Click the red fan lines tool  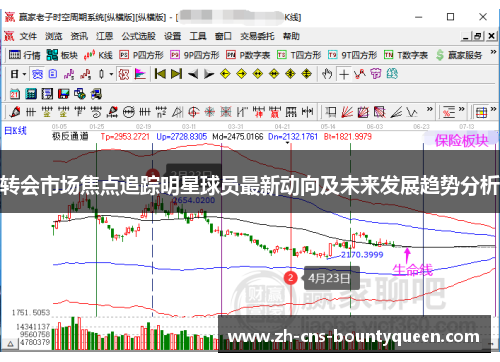coord(347,112)
